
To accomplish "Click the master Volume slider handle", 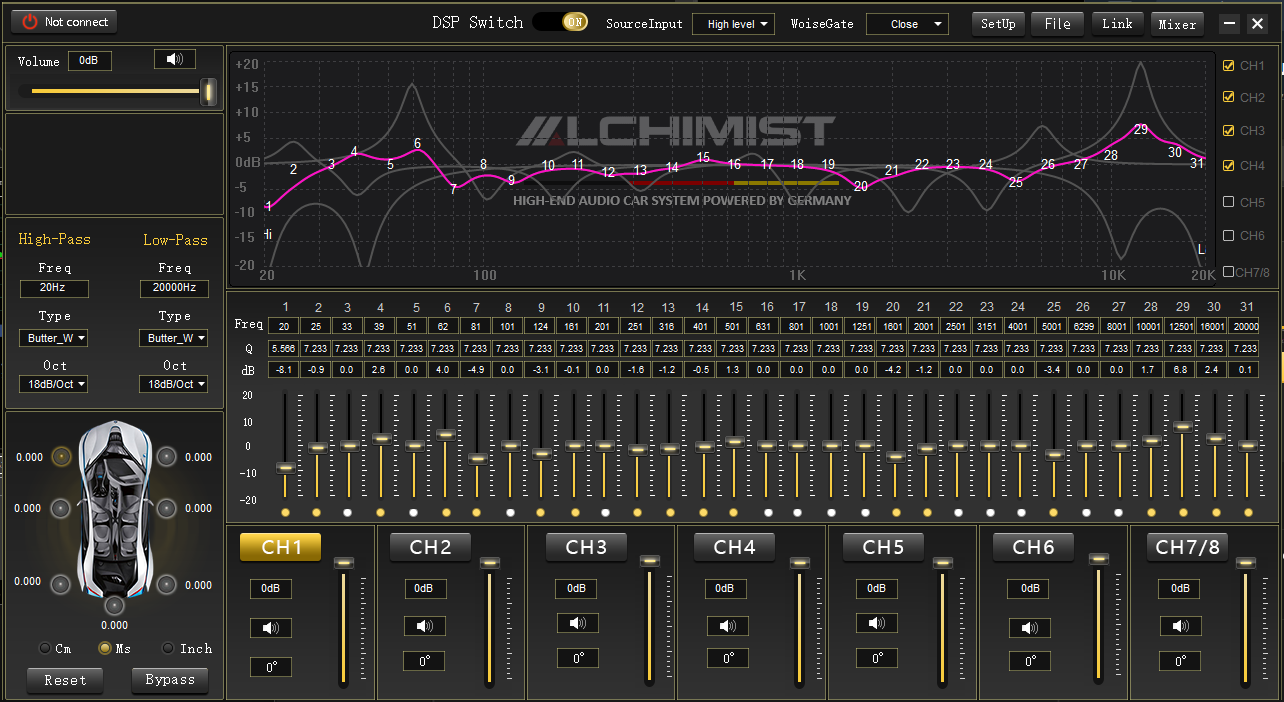I will click(208, 92).
